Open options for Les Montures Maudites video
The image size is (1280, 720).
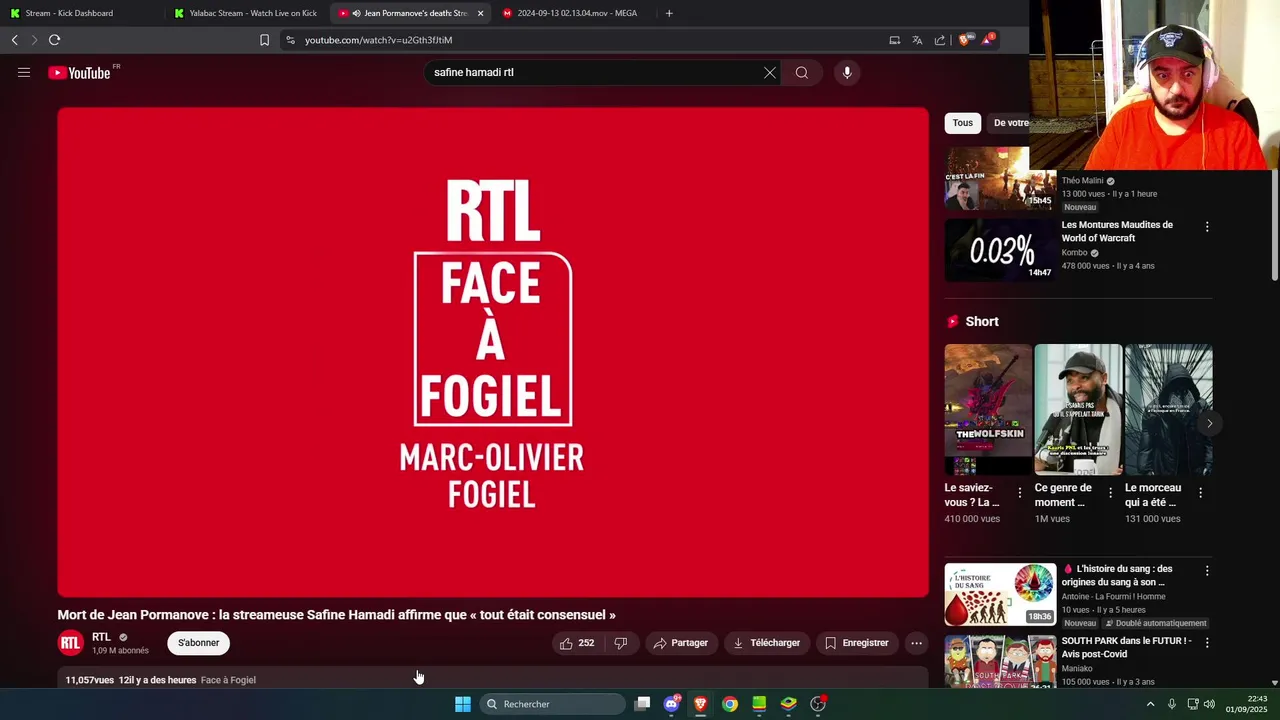(x=1207, y=227)
